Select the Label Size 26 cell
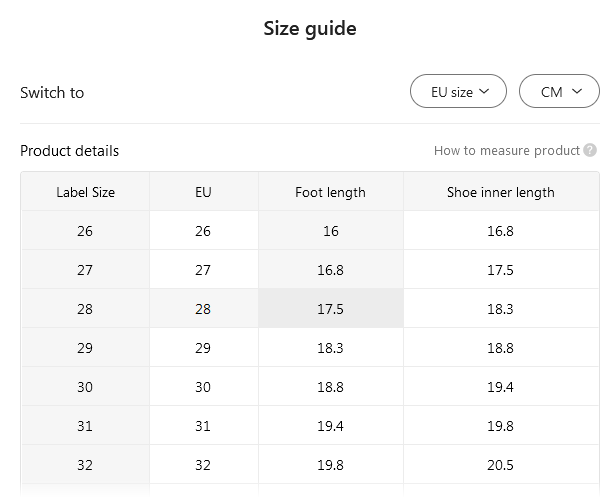Viewport: 611px width, 501px height. pos(85,231)
